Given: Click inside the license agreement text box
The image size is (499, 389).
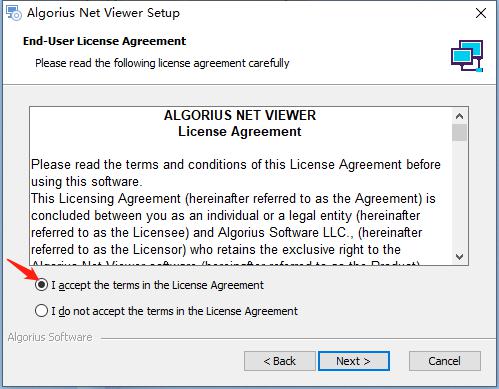Looking at the screenshot, I should pyautogui.click(x=241, y=186).
